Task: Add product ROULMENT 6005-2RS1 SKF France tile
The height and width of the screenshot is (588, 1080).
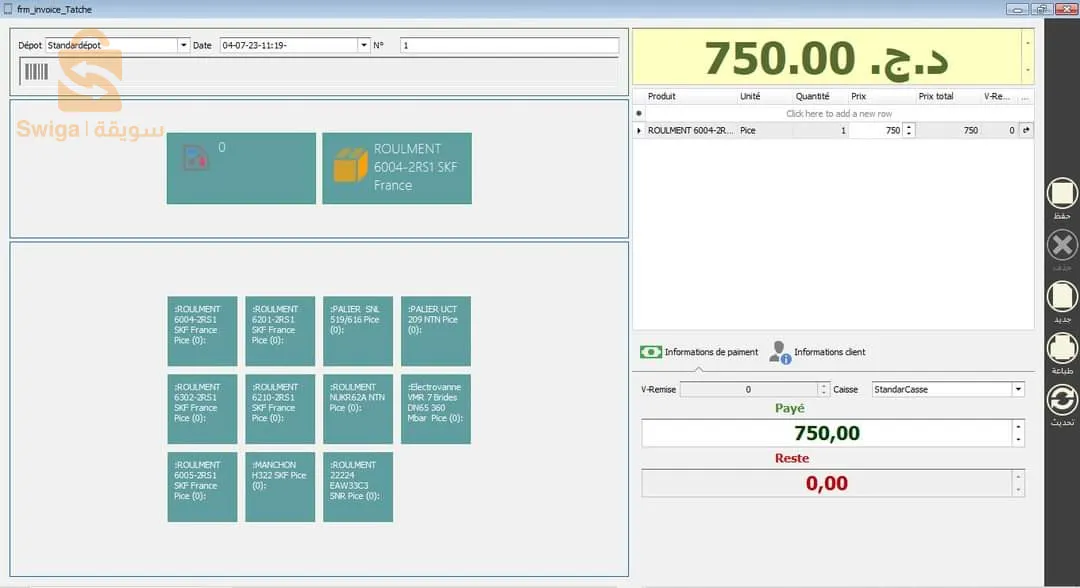Action: coord(202,487)
